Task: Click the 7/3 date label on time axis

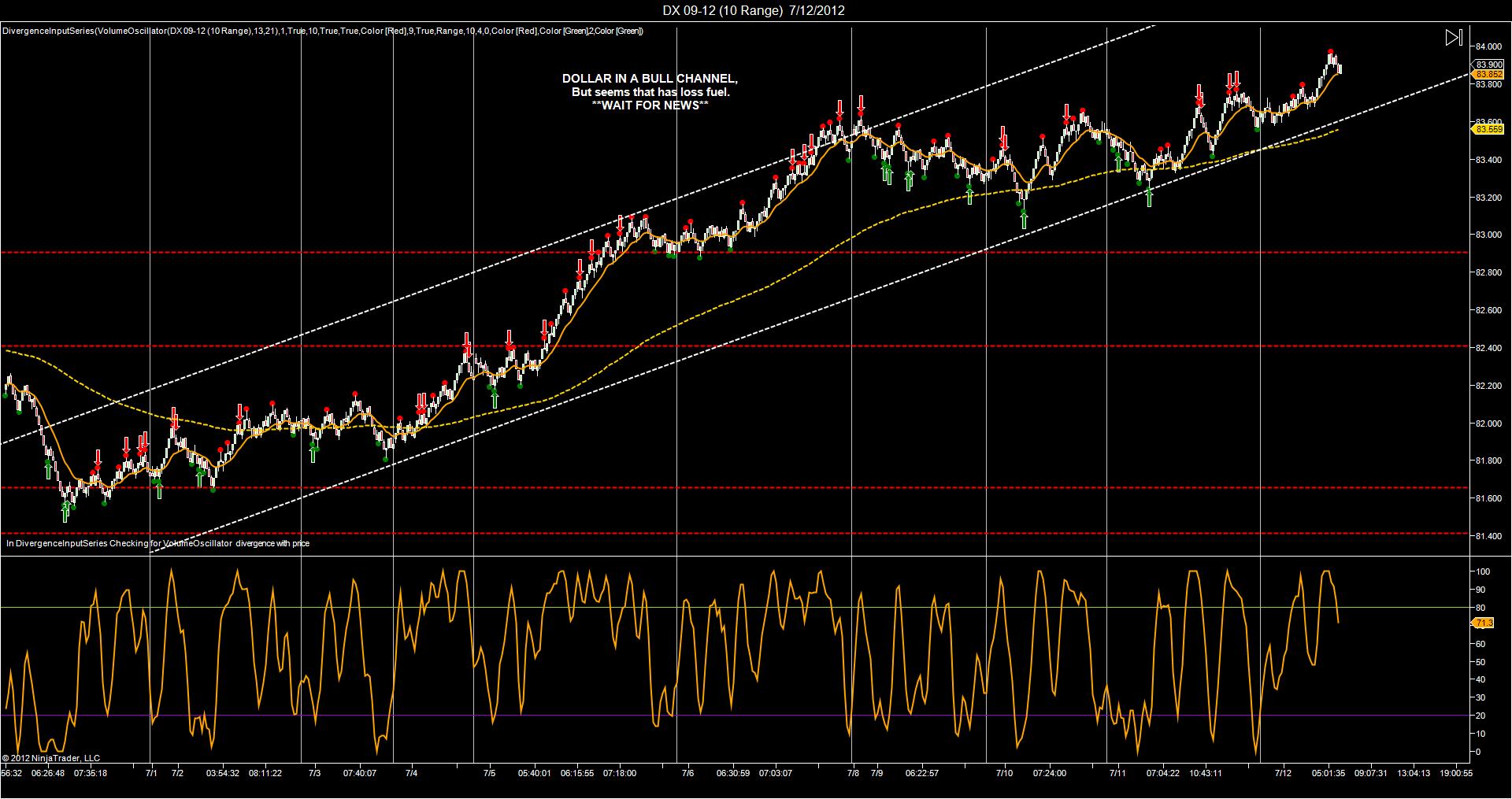Action: click(x=314, y=773)
